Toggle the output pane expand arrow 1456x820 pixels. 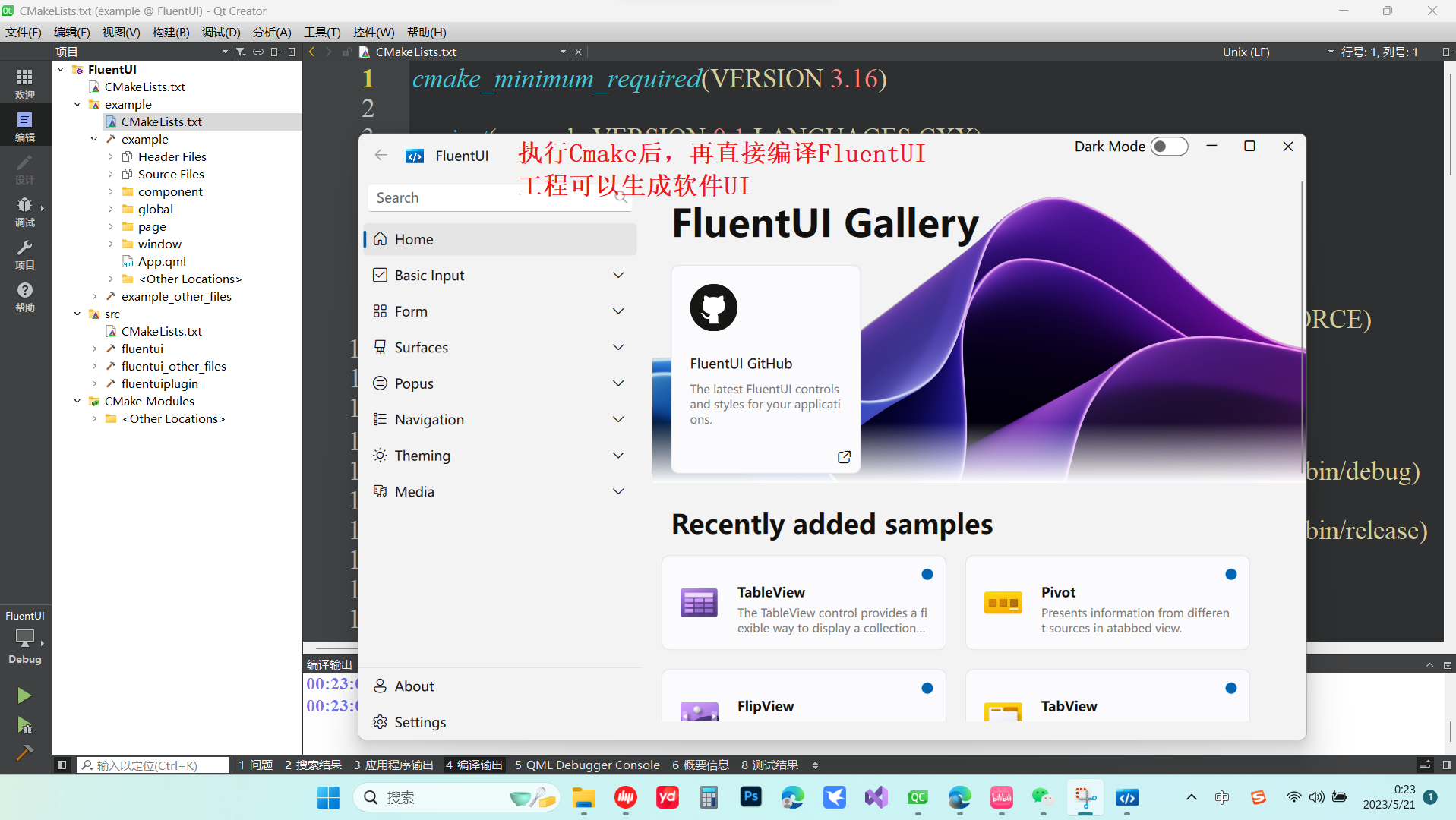pyautogui.click(x=1430, y=664)
